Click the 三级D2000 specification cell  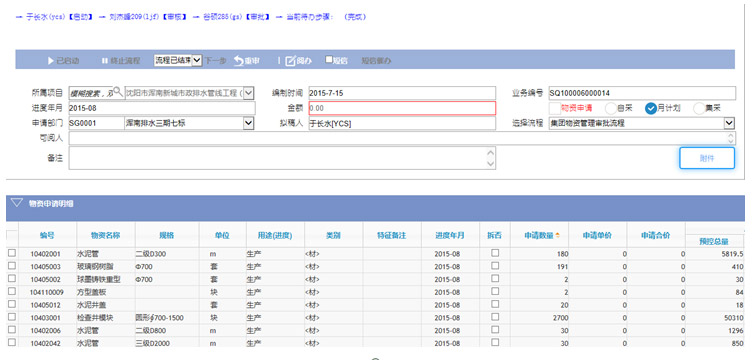click(167, 344)
